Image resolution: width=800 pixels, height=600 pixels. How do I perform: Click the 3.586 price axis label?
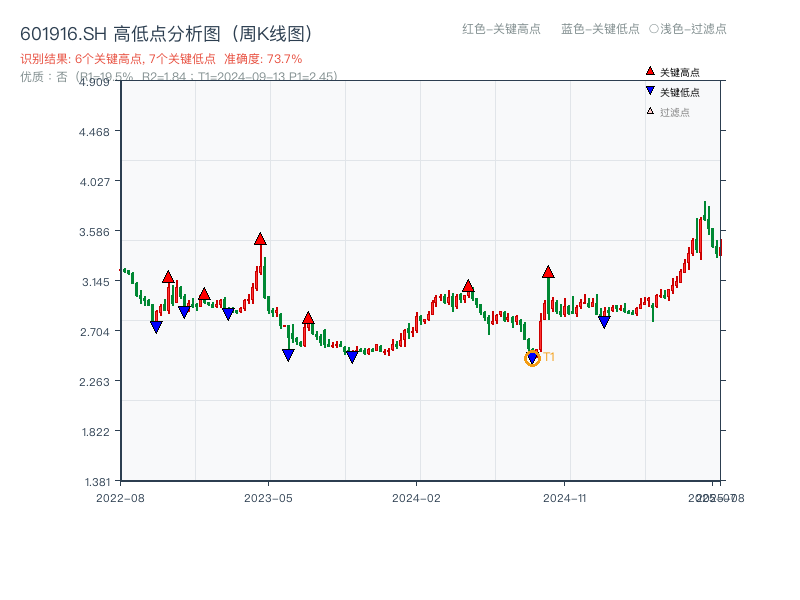click(94, 232)
